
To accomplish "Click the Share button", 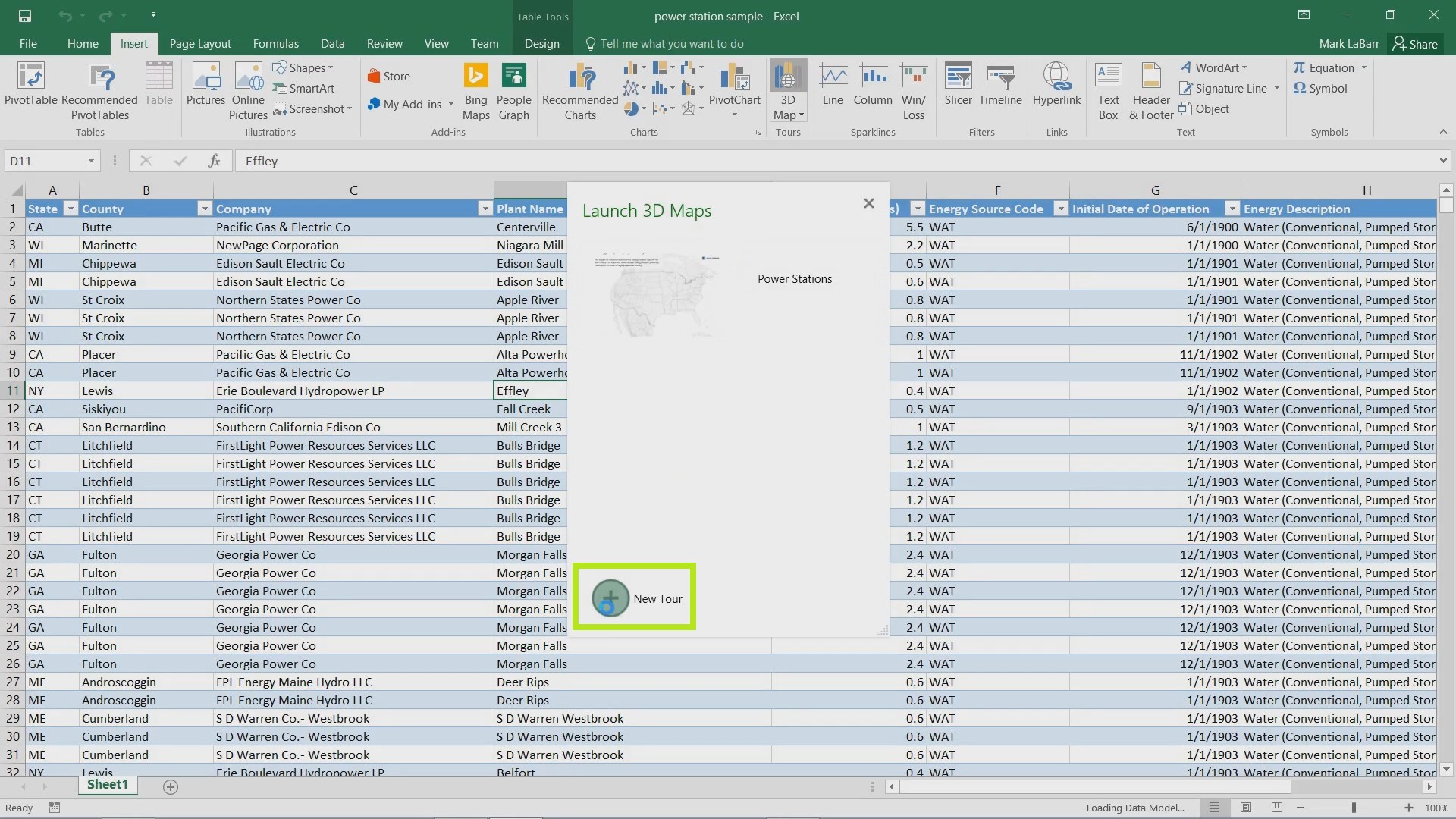I will [1415, 44].
